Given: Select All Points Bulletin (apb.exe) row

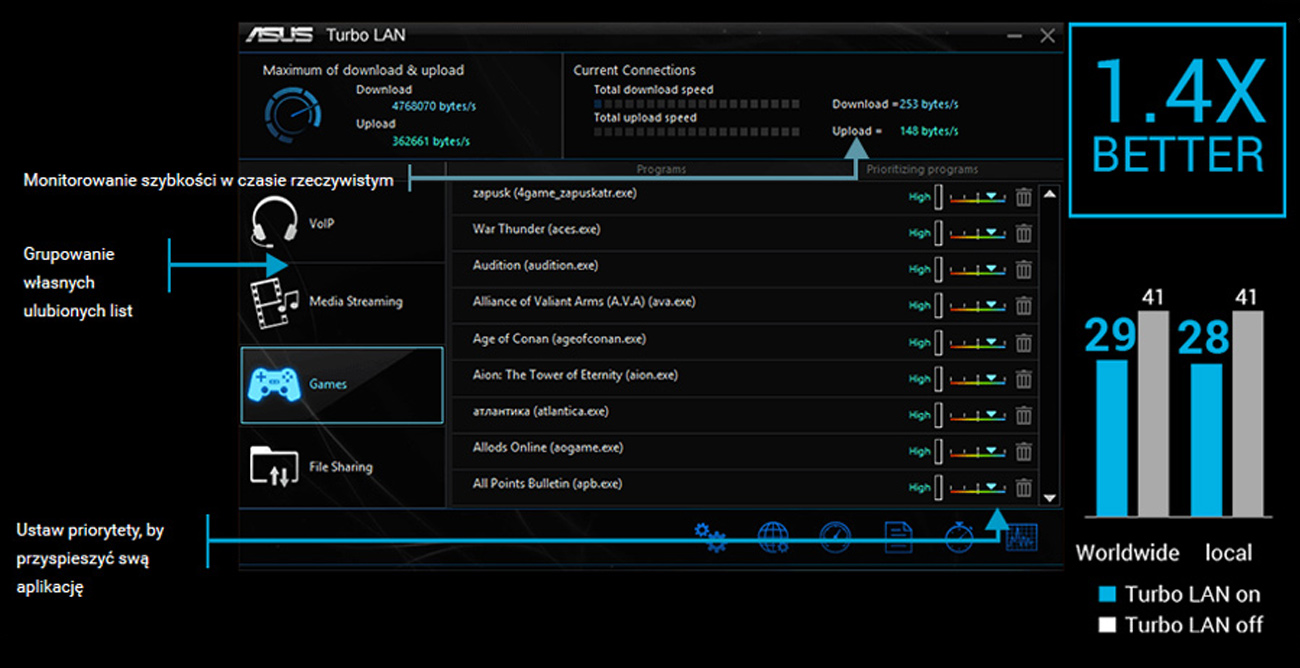Looking at the screenshot, I should 745,487.
